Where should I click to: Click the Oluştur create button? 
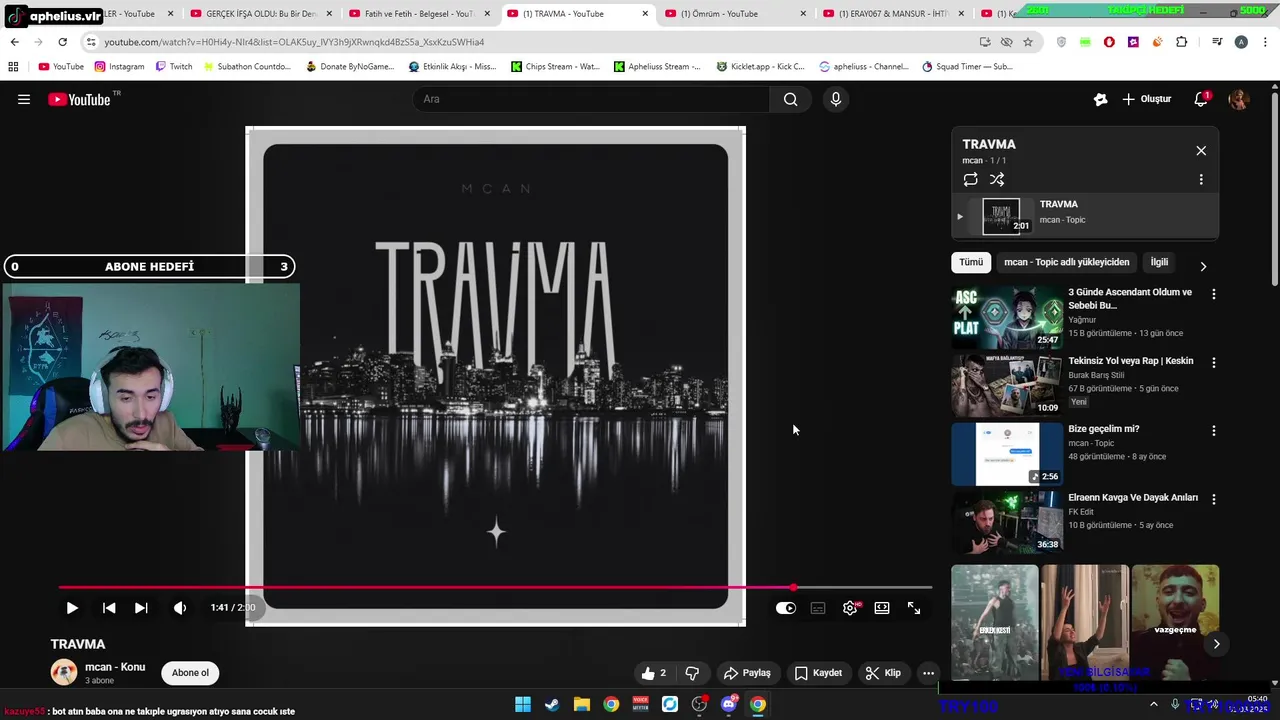(x=1146, y=99)
